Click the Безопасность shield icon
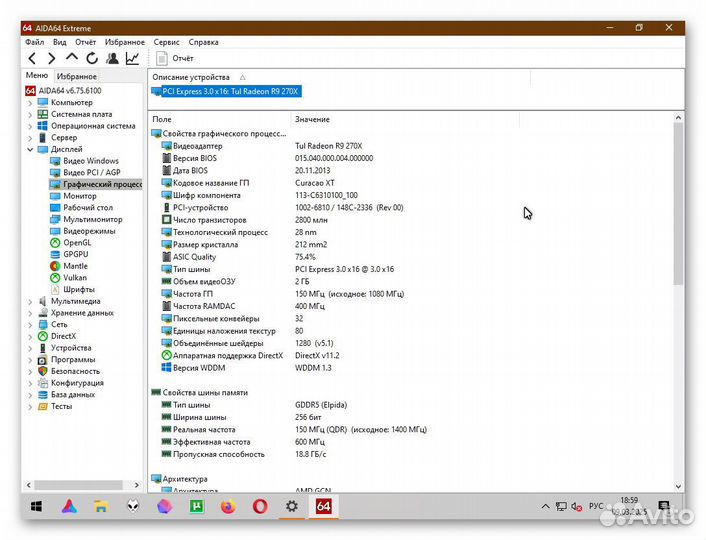Image resolution: width=706 pixels, height=540 pixels. click(x=43, y=372)
